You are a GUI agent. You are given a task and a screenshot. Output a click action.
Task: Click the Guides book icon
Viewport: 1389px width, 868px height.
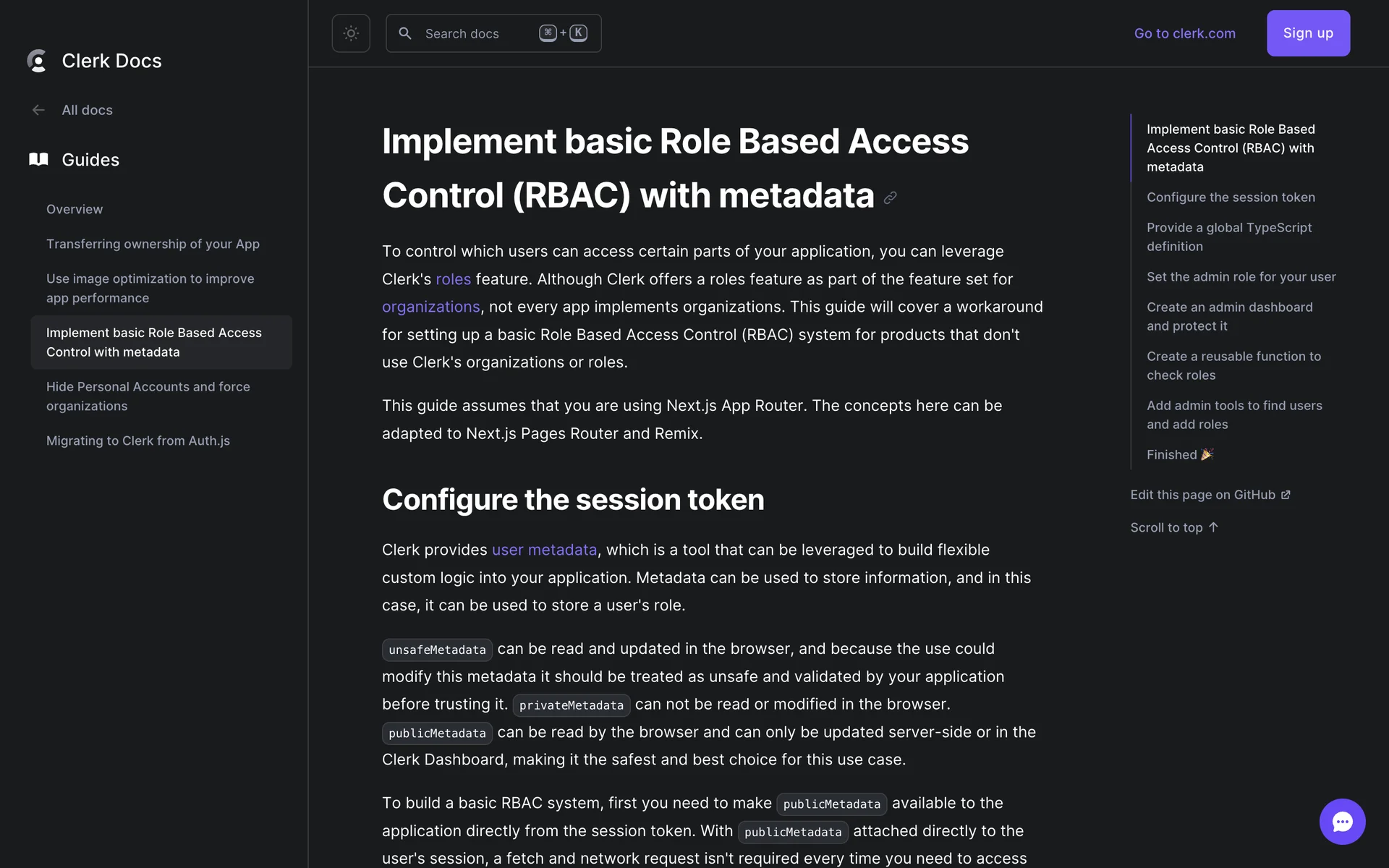click(x=38, y=159)
